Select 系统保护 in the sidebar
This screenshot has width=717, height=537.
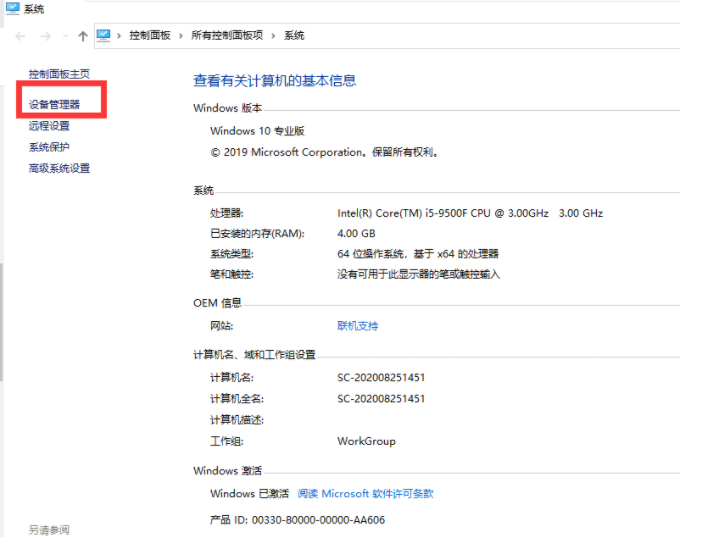tap(49, 147)
